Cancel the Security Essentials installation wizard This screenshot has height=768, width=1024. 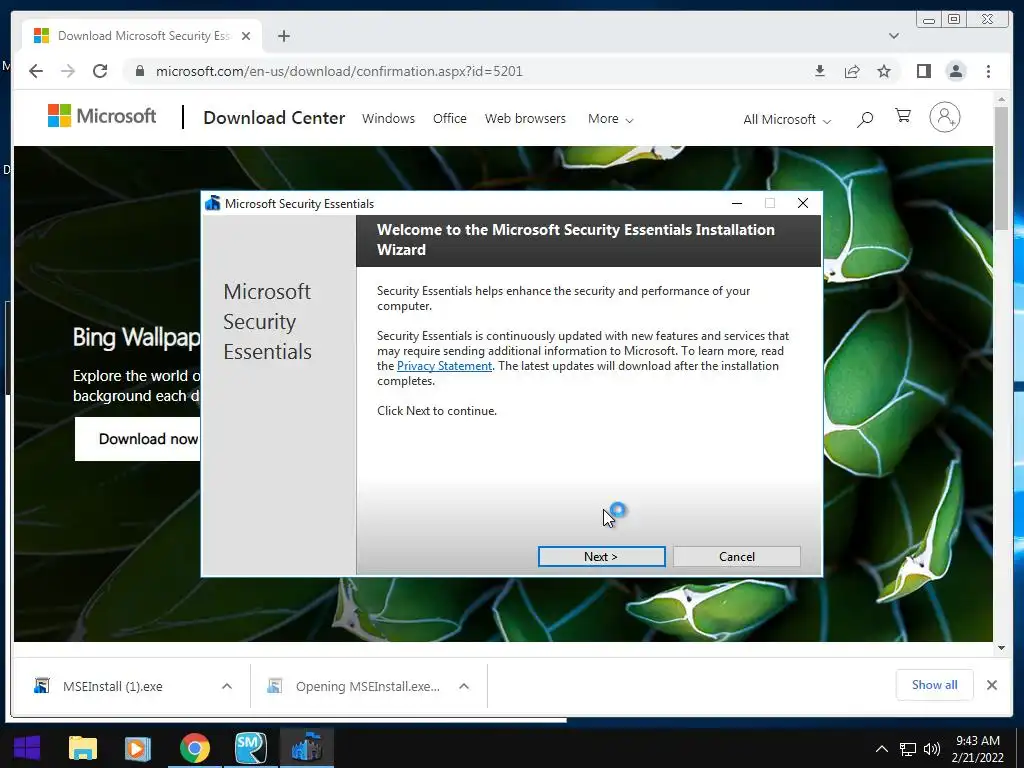(737, 556)
